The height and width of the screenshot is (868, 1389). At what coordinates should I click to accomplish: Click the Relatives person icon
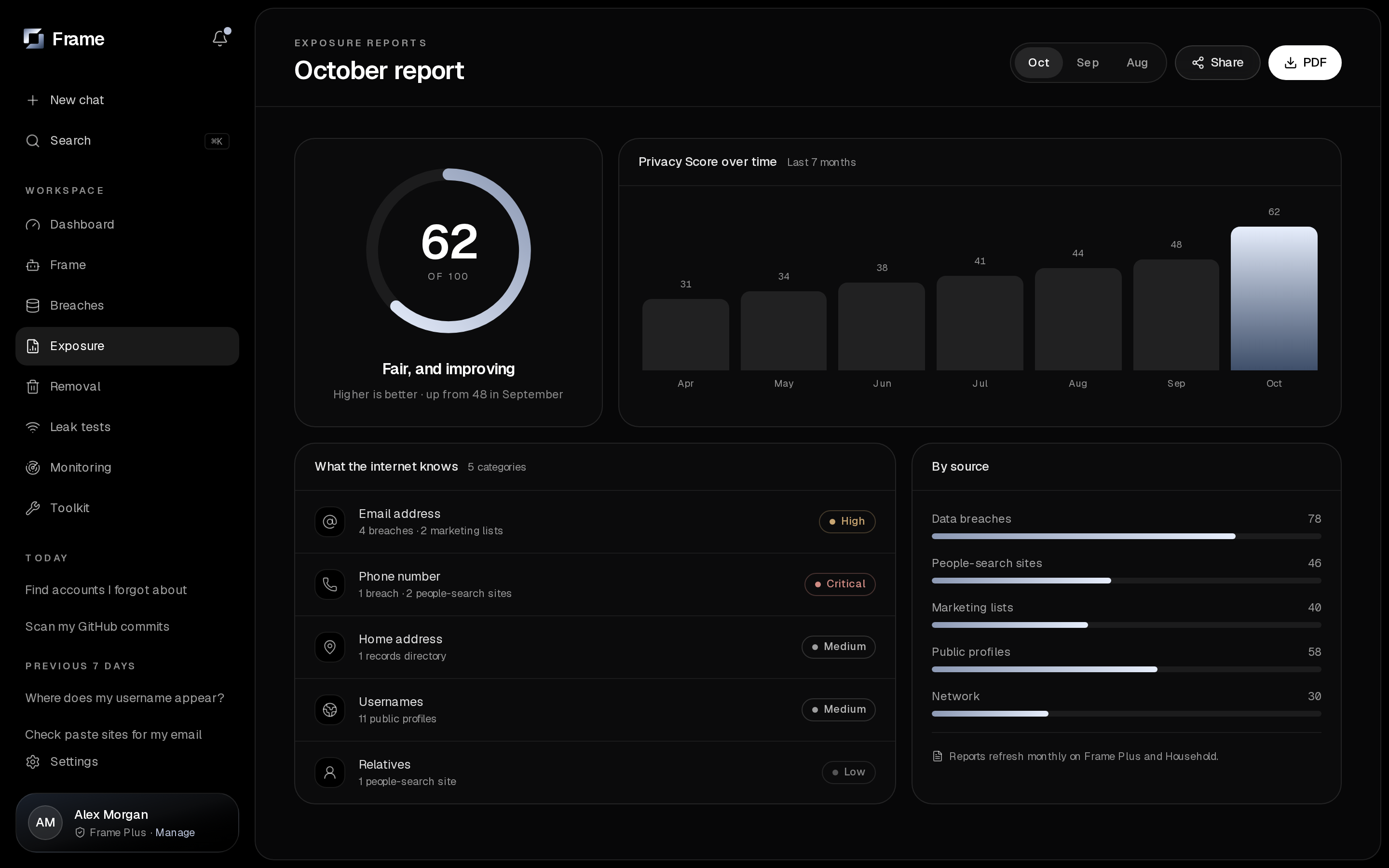click(330, 772)
